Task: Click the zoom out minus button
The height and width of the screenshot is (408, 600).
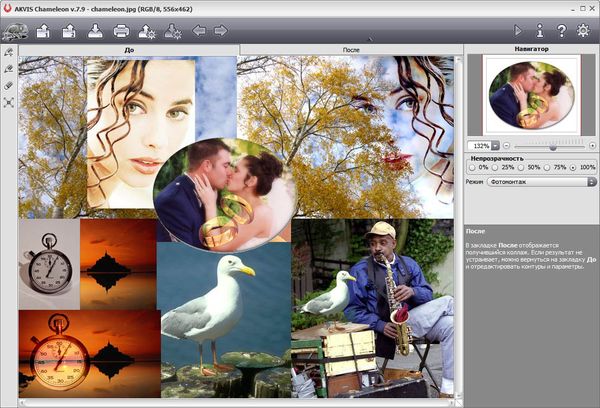Action: 508,146
